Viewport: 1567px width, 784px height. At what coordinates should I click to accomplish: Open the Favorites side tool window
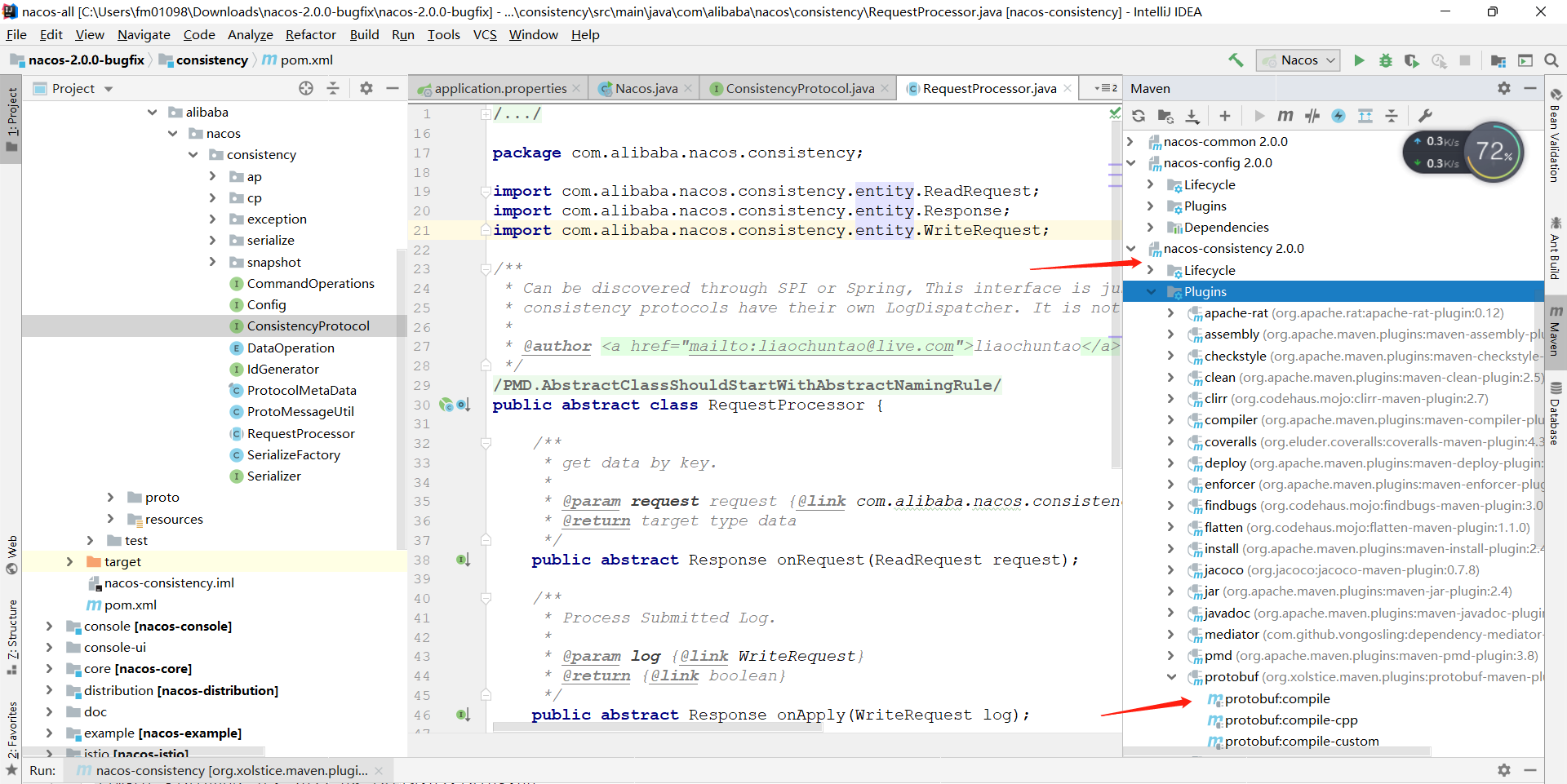tap(12, 737)
